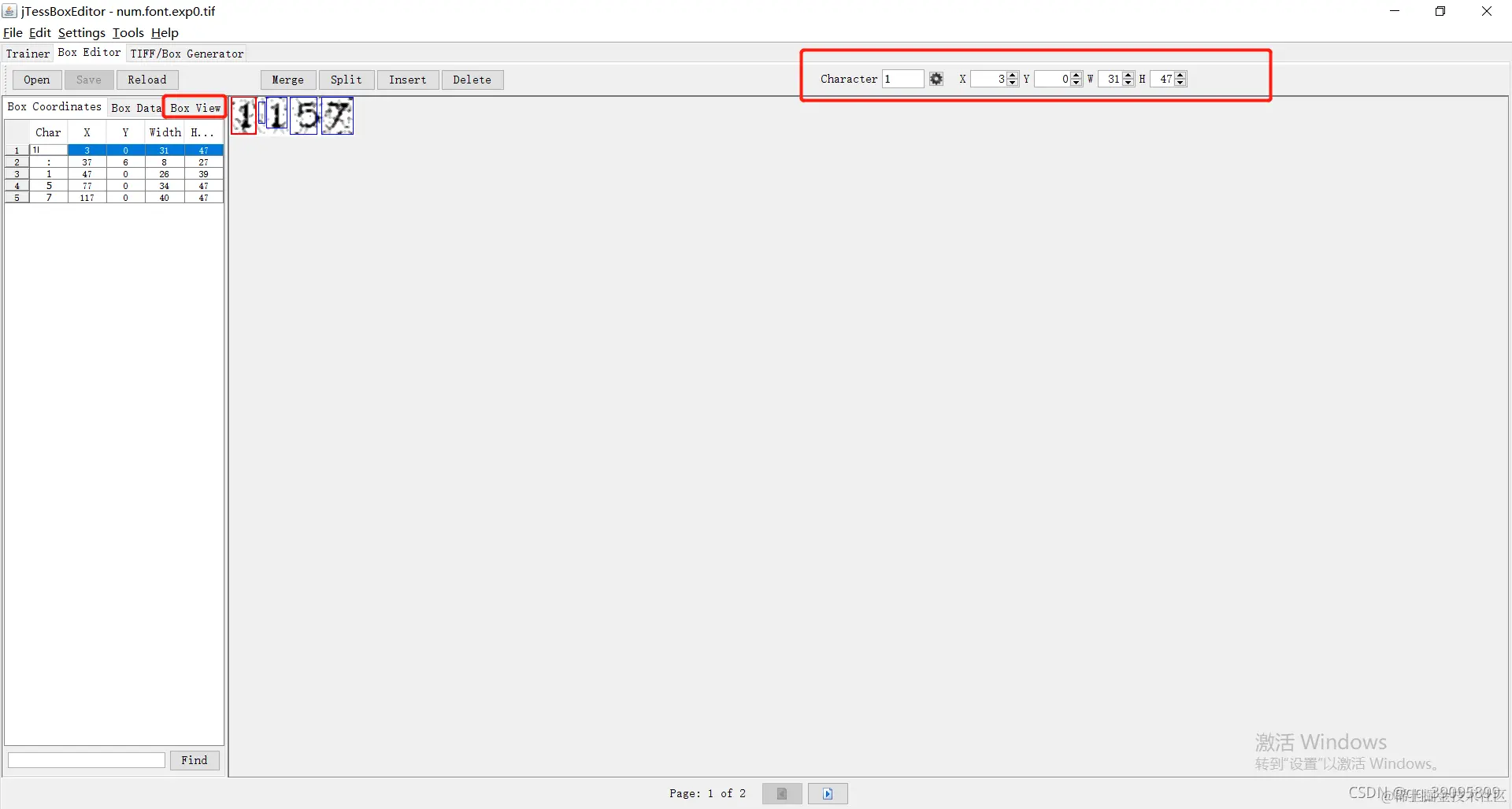Switch to the Box Data tab

coord(136,108)
